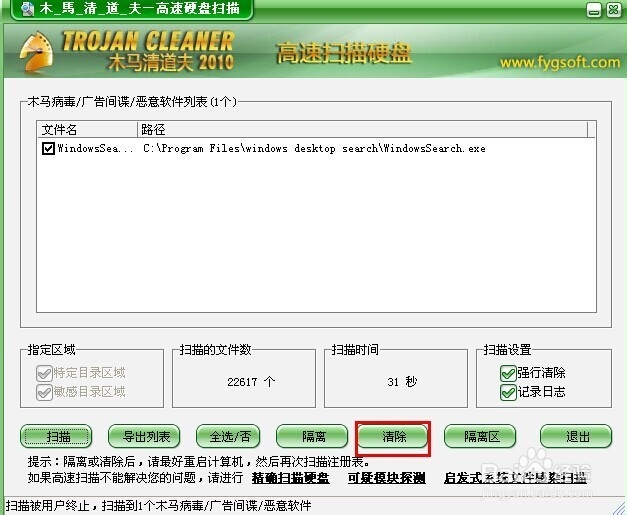The image size is (627, 515).
Task: Close the Trojan Cleaner window
Action: 614,10
